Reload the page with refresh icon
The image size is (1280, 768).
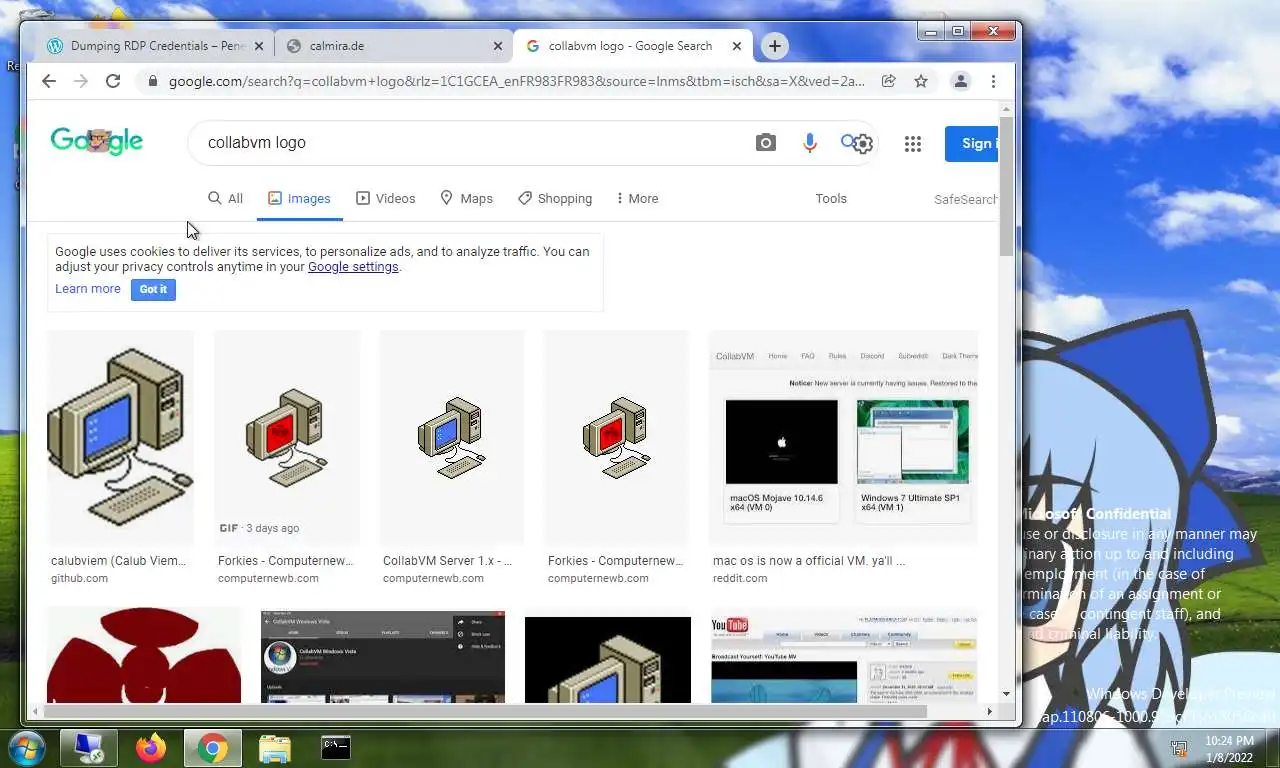[x=113, y=81]
